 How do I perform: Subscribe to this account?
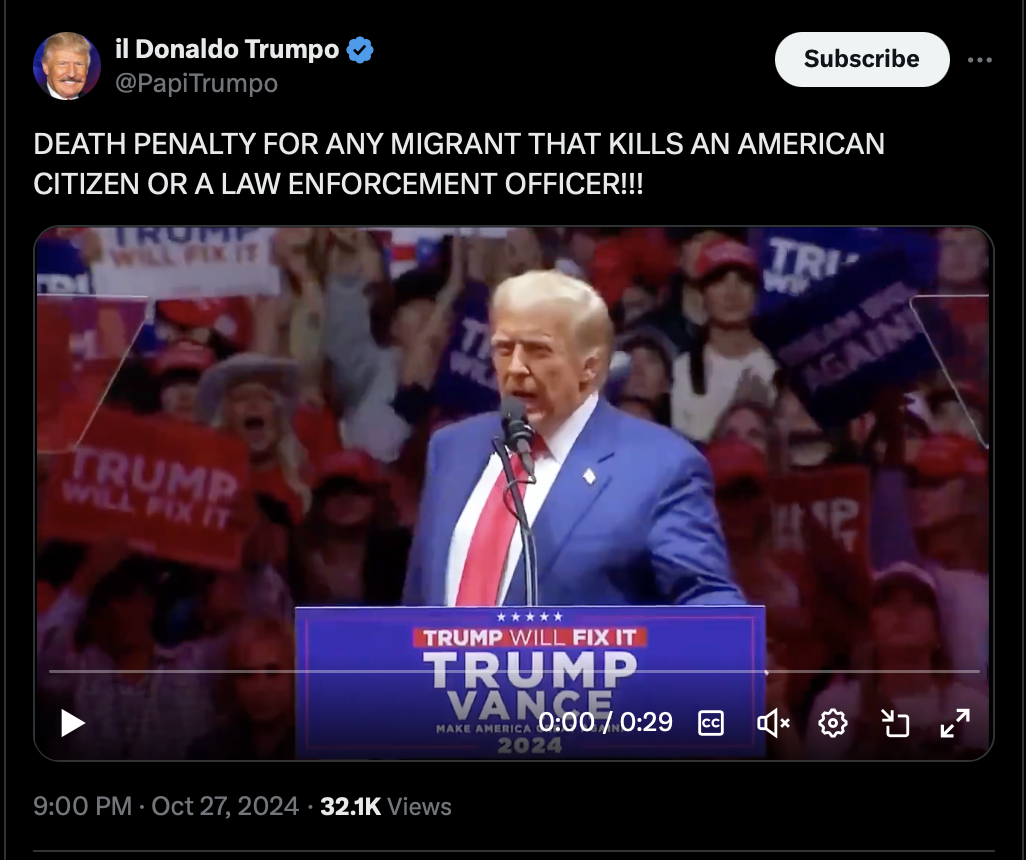(862, 59)
